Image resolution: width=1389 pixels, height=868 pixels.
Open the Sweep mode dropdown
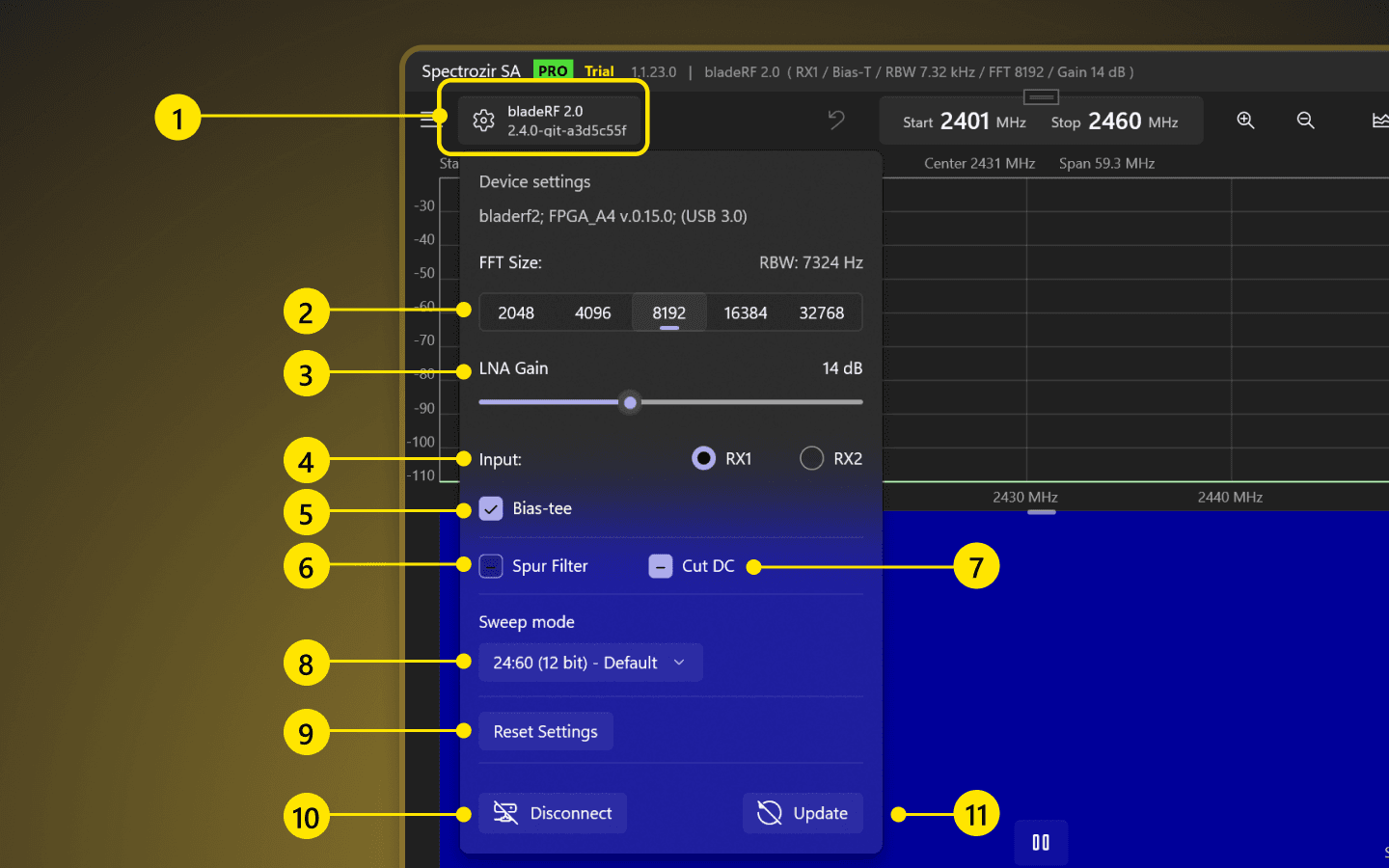click(590, 663)
